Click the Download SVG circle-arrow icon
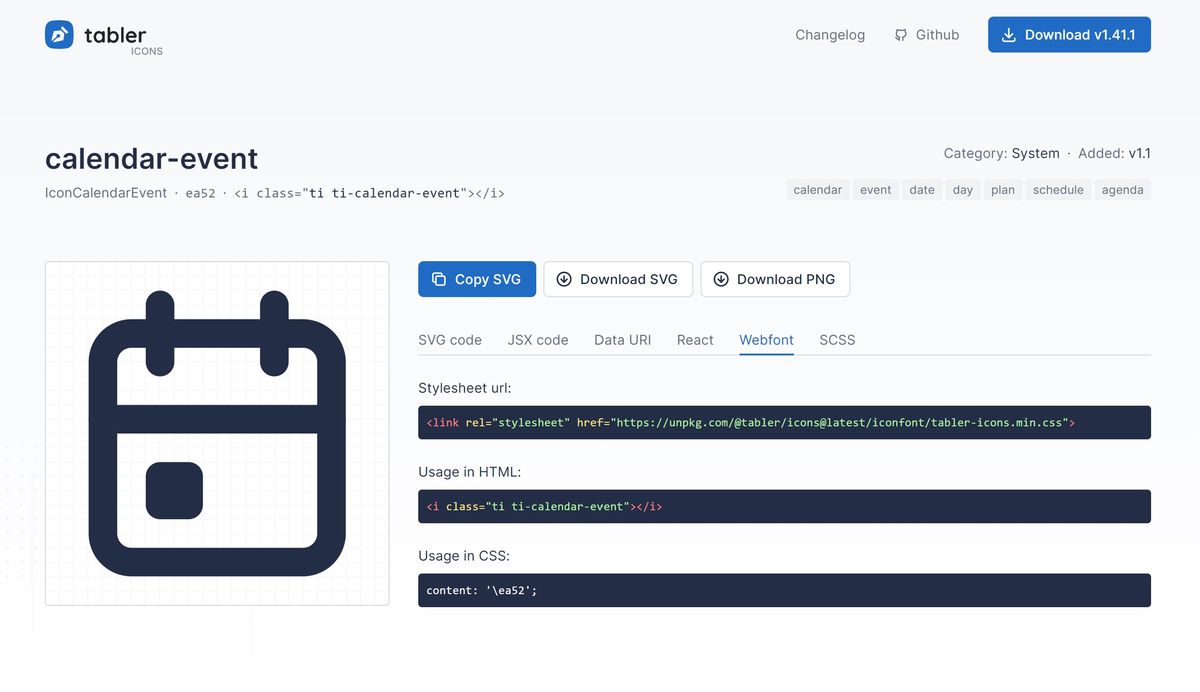 (564, 280)
